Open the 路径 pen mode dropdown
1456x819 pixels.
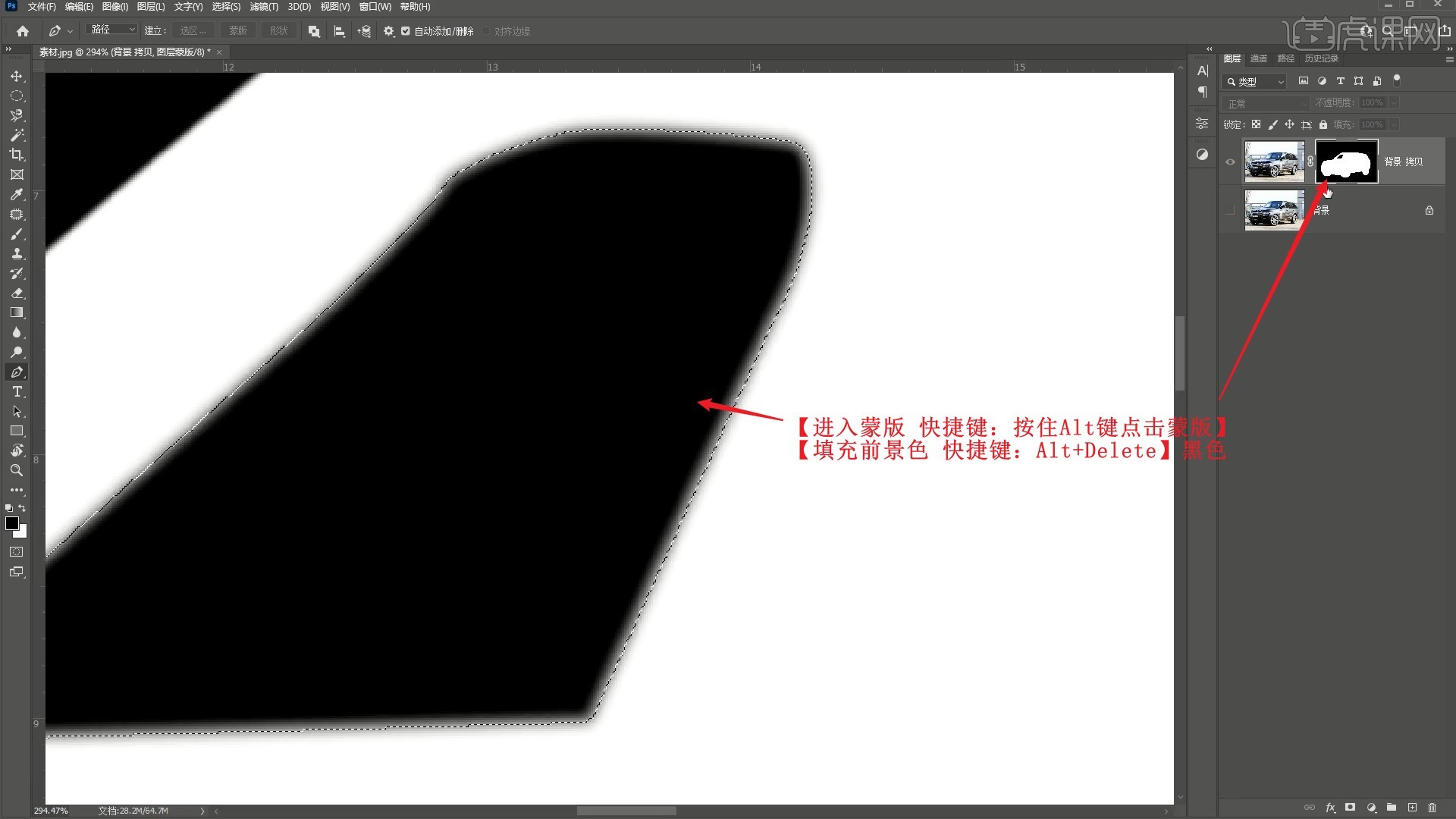pos(112,30)
